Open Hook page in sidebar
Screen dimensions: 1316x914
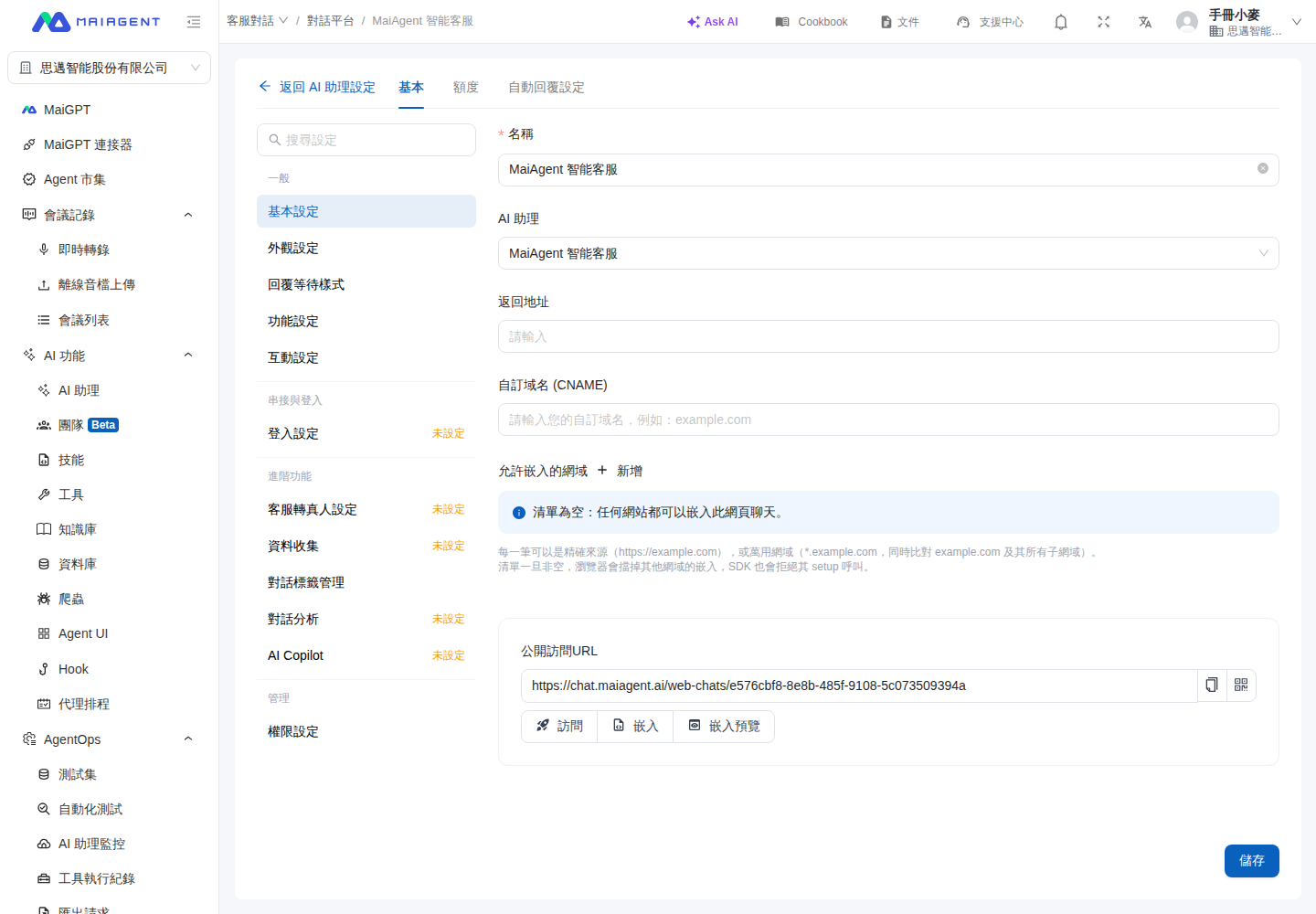point(109,669)
